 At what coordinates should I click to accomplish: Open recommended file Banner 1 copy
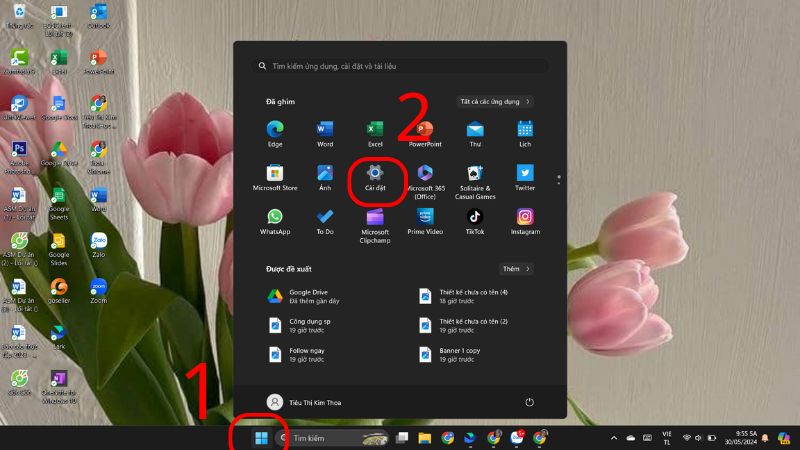point(450,355)
